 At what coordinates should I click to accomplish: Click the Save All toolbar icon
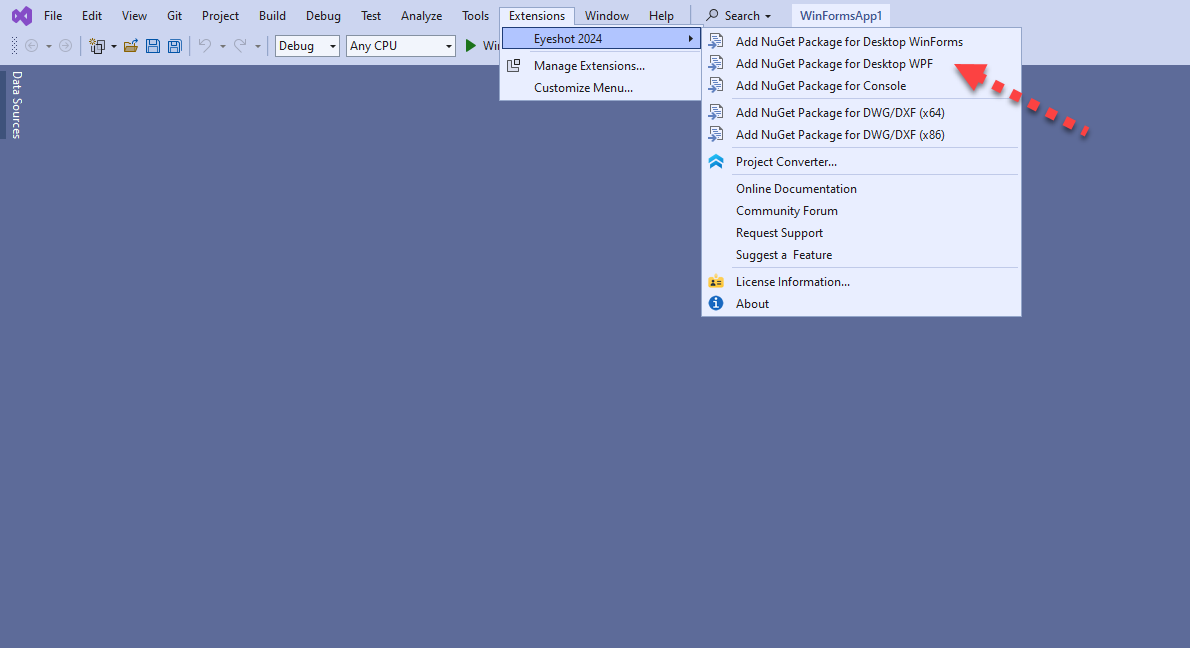point(175,46)
